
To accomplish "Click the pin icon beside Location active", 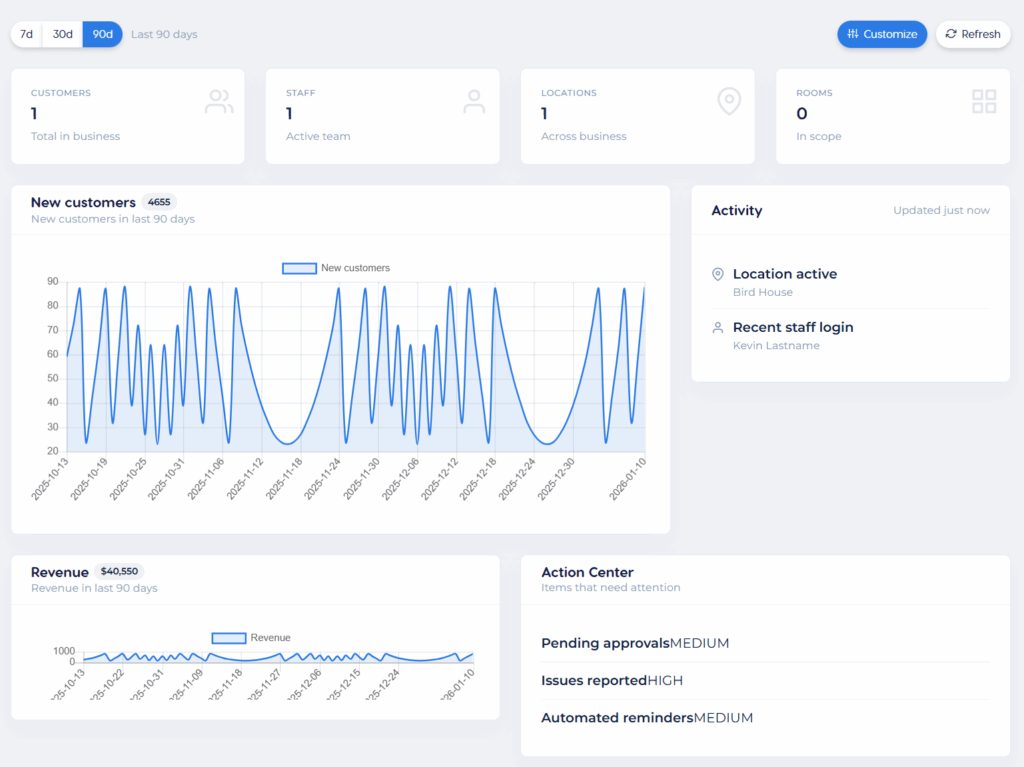I will (717, 274).
